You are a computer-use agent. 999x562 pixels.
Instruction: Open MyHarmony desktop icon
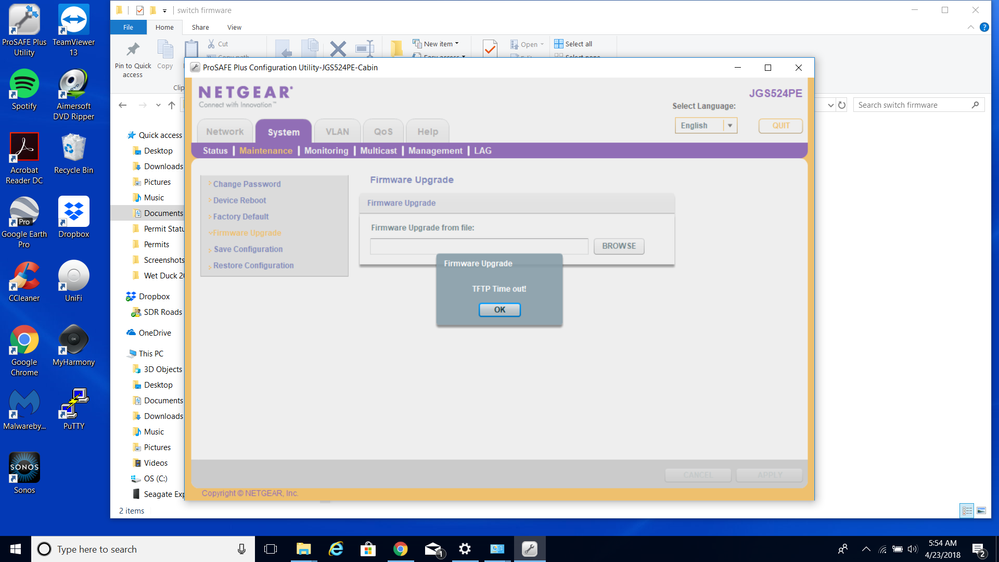click(73, 345)
